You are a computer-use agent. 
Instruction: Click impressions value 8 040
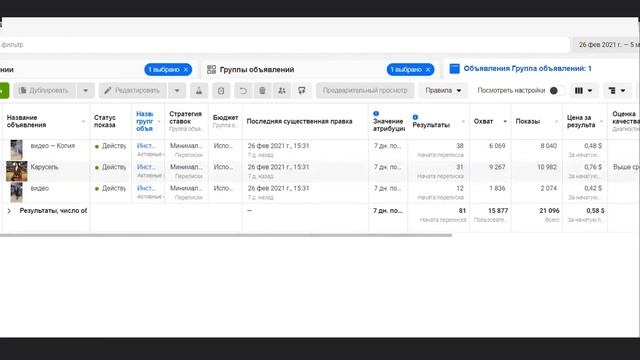(548, 146)
